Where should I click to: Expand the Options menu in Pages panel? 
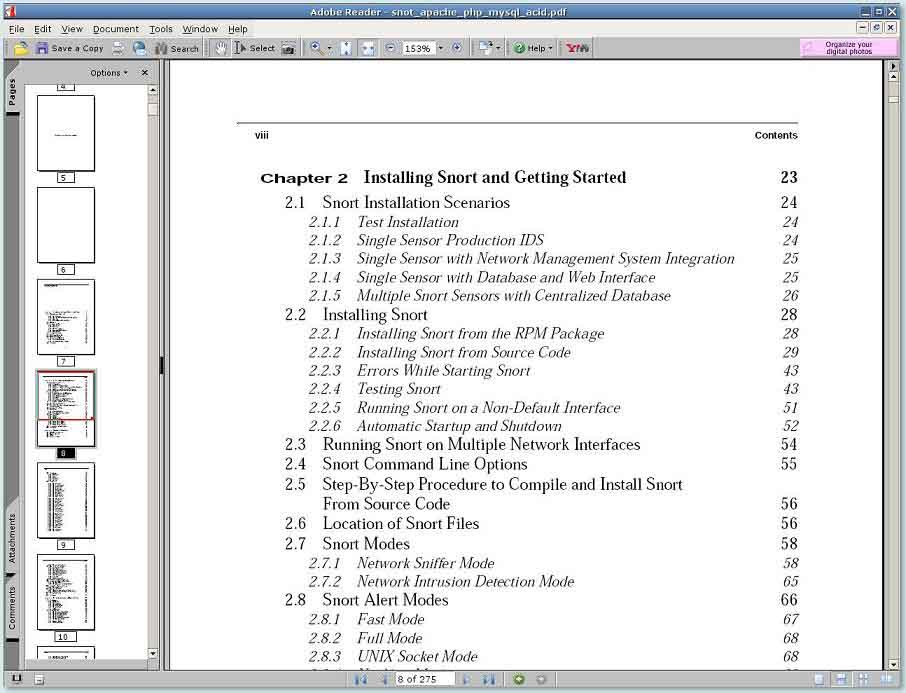tap(108, 73)
